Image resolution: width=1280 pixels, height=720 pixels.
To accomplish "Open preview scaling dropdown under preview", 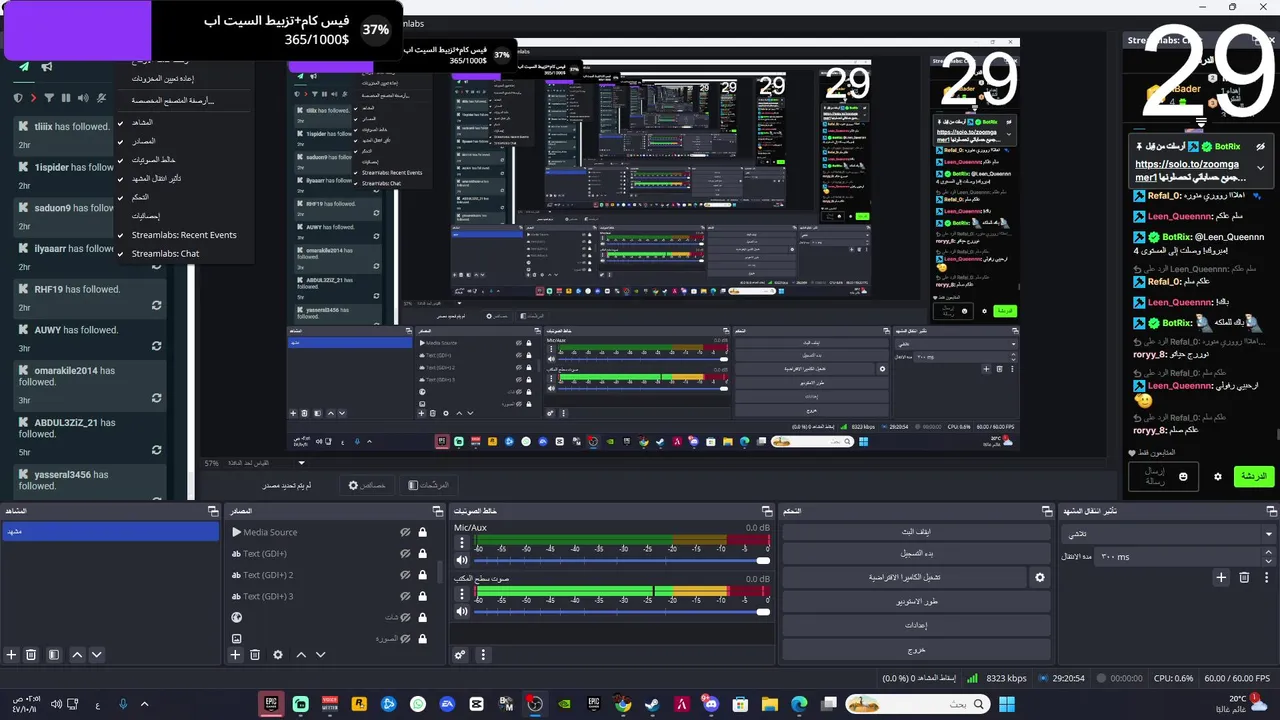I will [x=301, y=463].
